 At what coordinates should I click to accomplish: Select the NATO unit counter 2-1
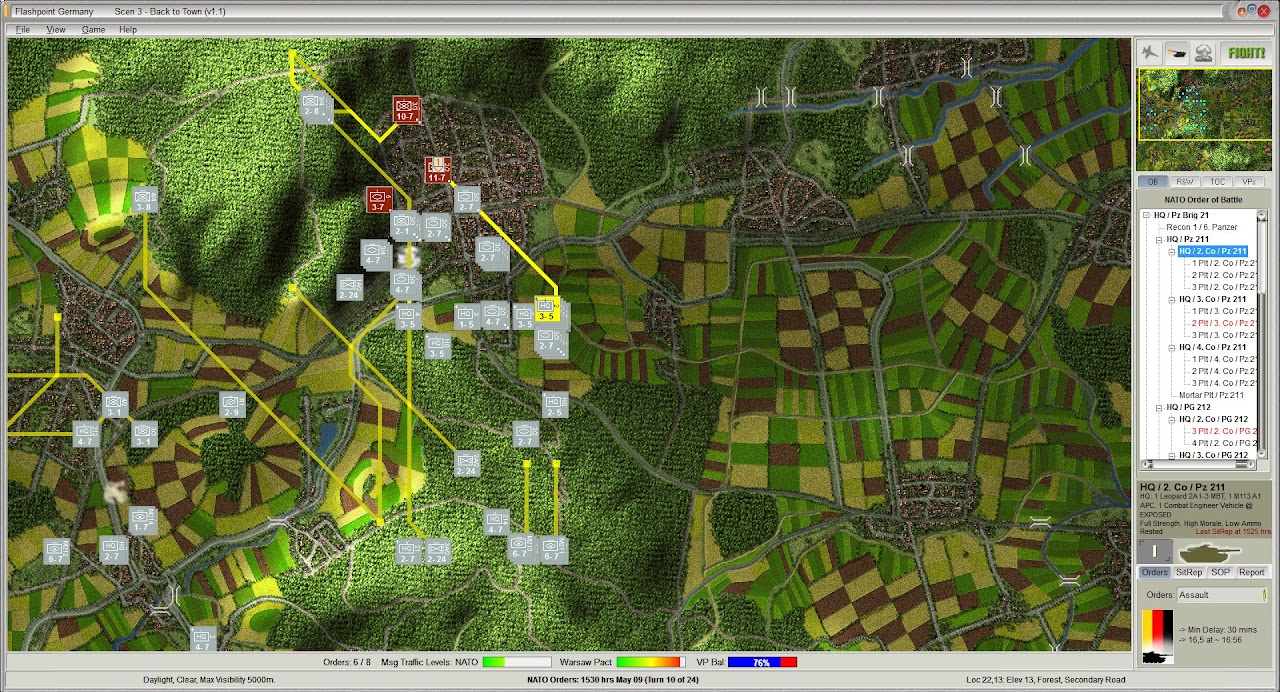tap(403, 224)
